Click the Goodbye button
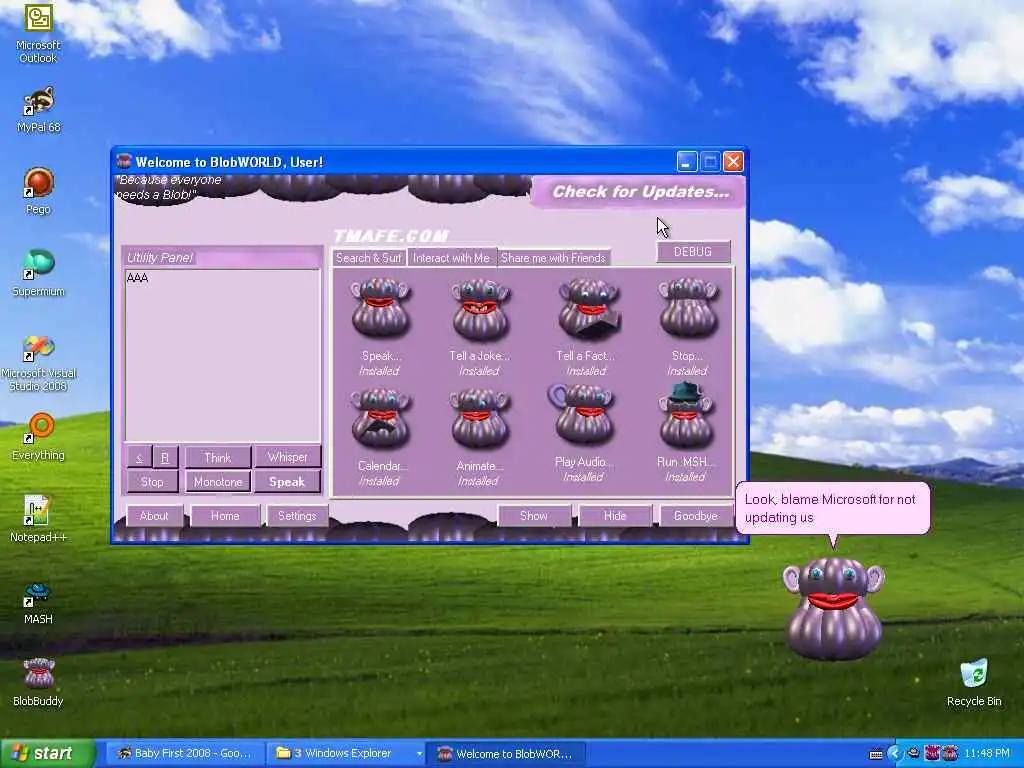1024x768 pixels. (696, 516)
